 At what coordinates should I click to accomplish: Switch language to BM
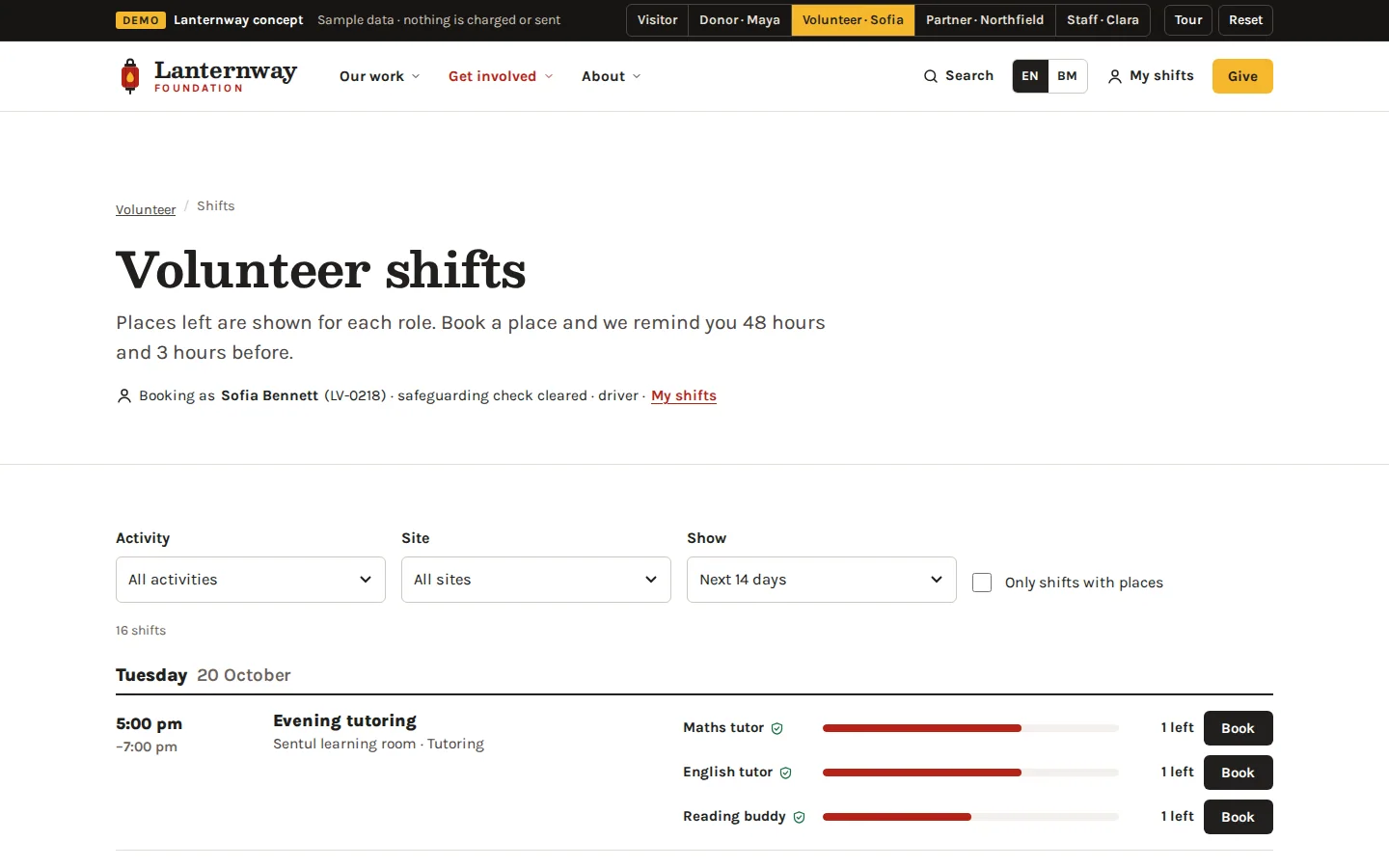click(1067, 76)
